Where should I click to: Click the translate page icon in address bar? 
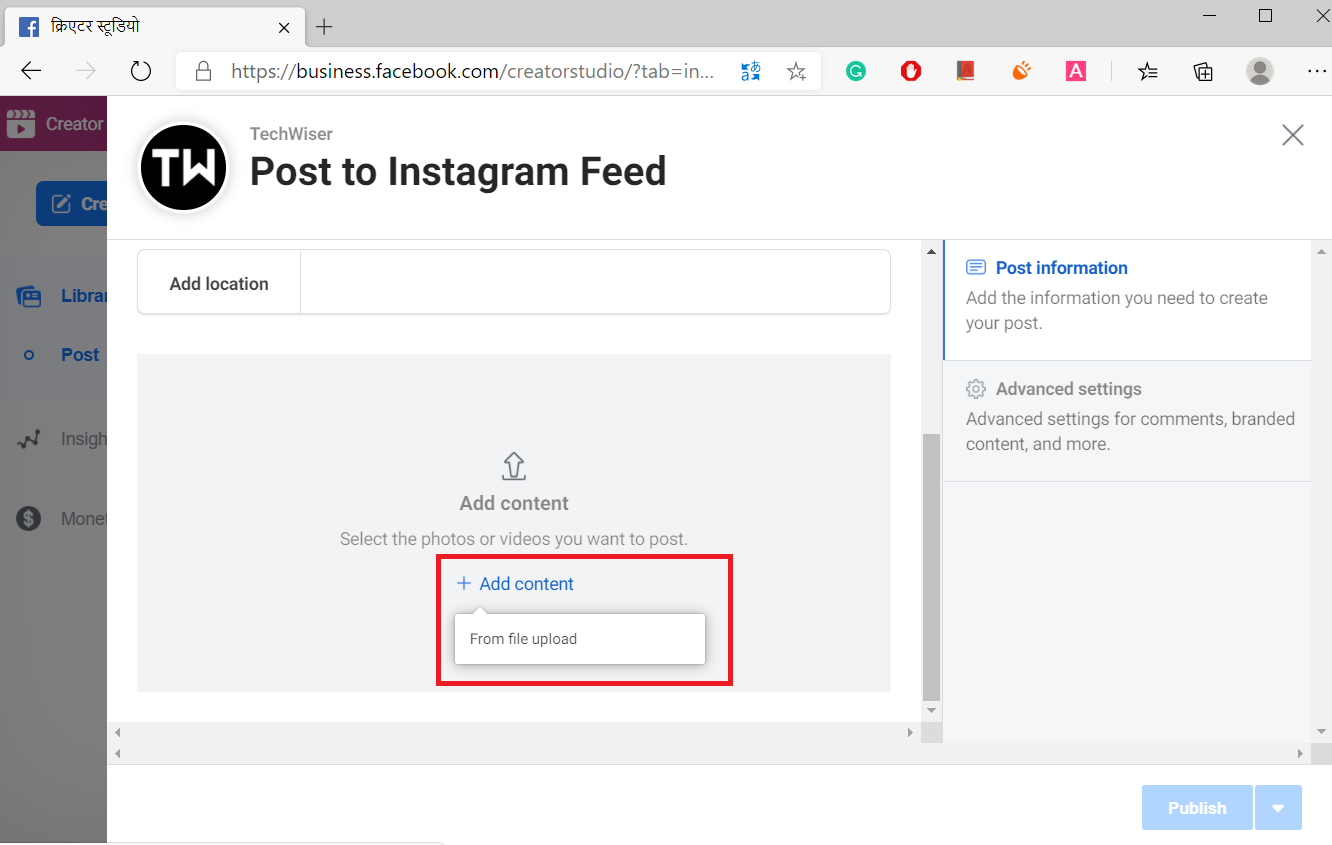coord(750,71)
